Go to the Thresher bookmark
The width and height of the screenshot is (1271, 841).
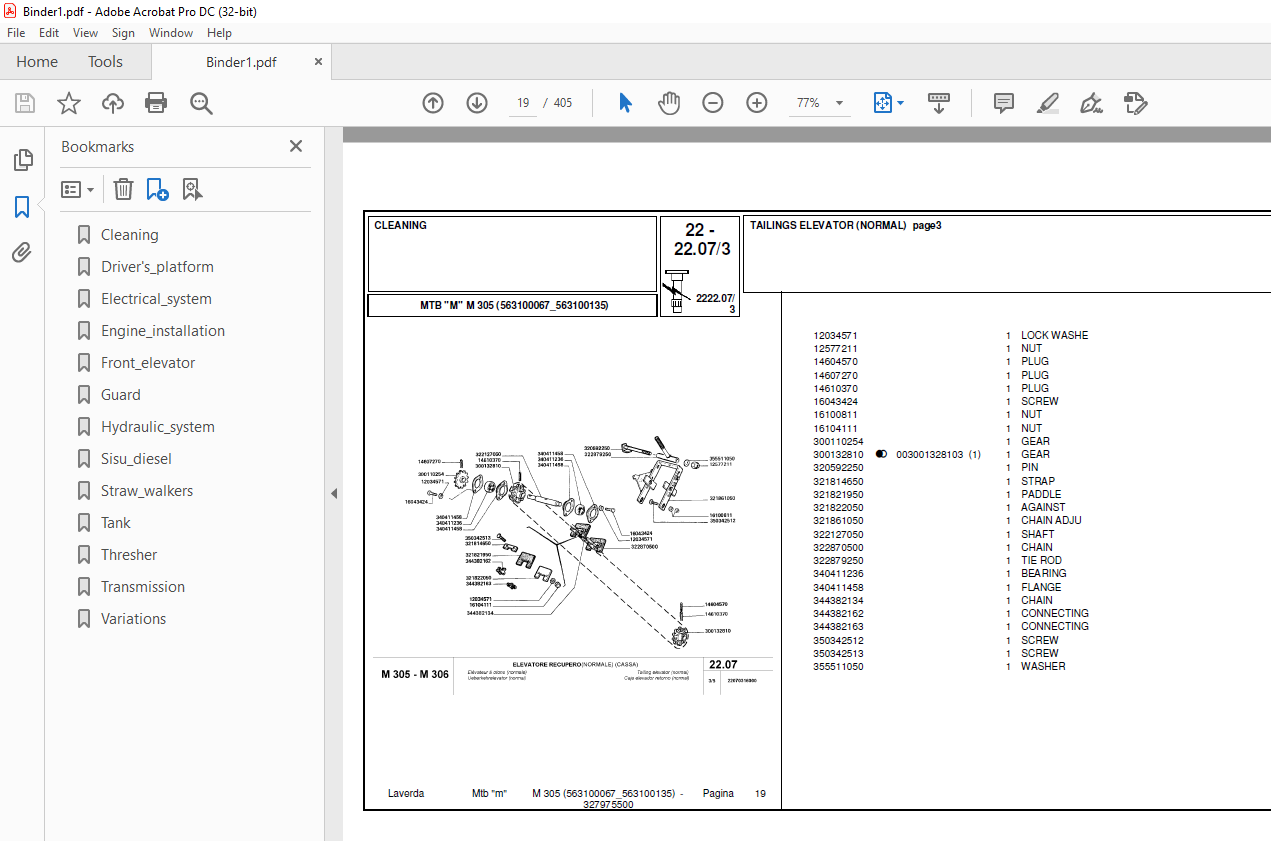129,555
